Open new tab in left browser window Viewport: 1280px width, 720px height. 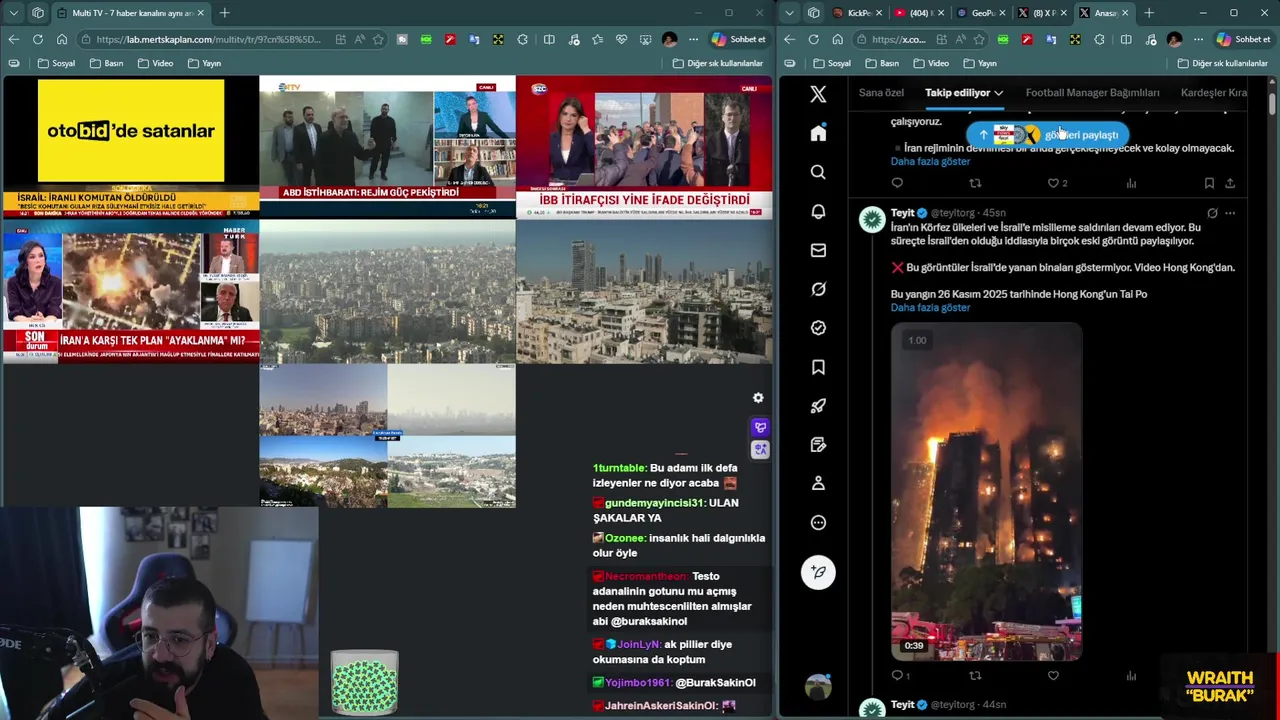click(224, 13)
